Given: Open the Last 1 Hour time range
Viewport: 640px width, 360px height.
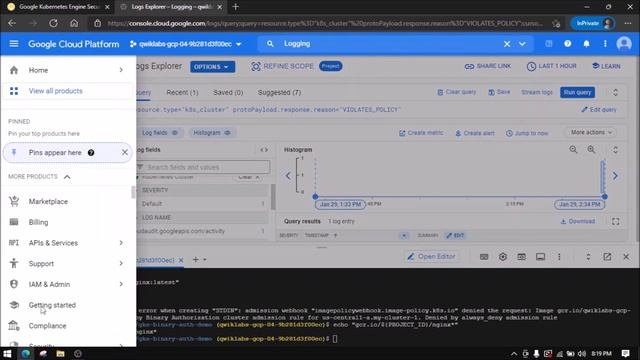Looking at the screenshot, I should 551,66.
